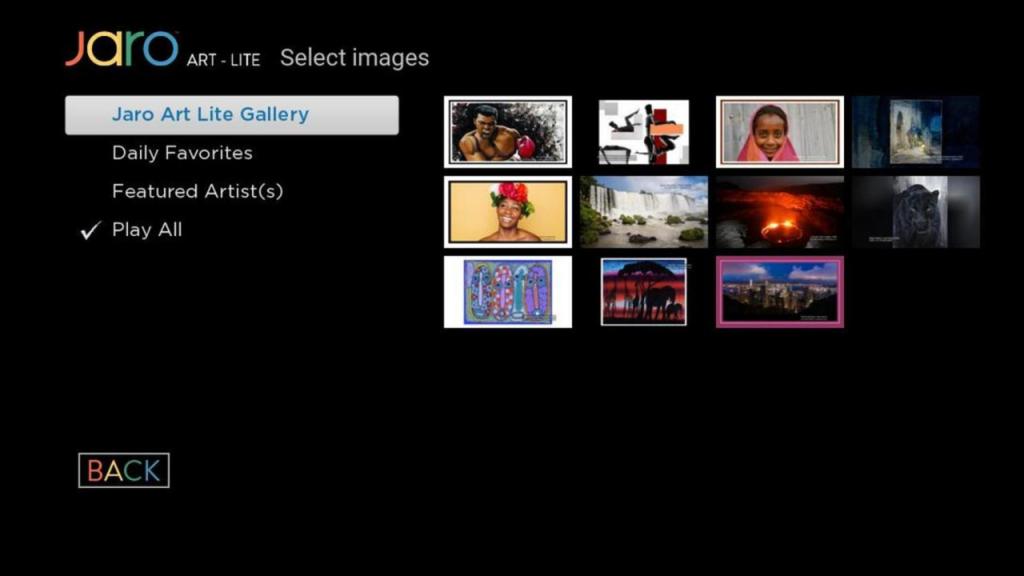Open the boxer with red gloves thumbnail
The height and width of the screenshot is (576, 1024).
pyautogui.click(x=508, y=132)
